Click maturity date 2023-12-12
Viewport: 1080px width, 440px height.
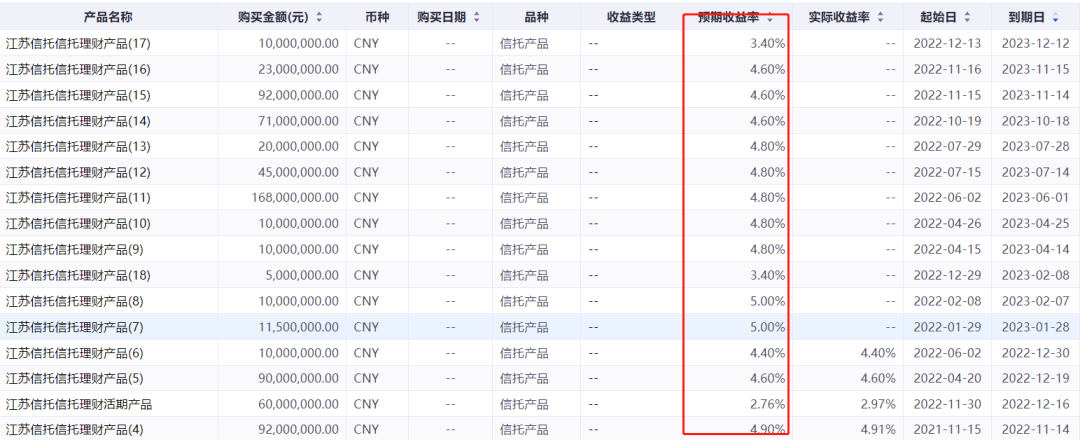point(1035,43)
